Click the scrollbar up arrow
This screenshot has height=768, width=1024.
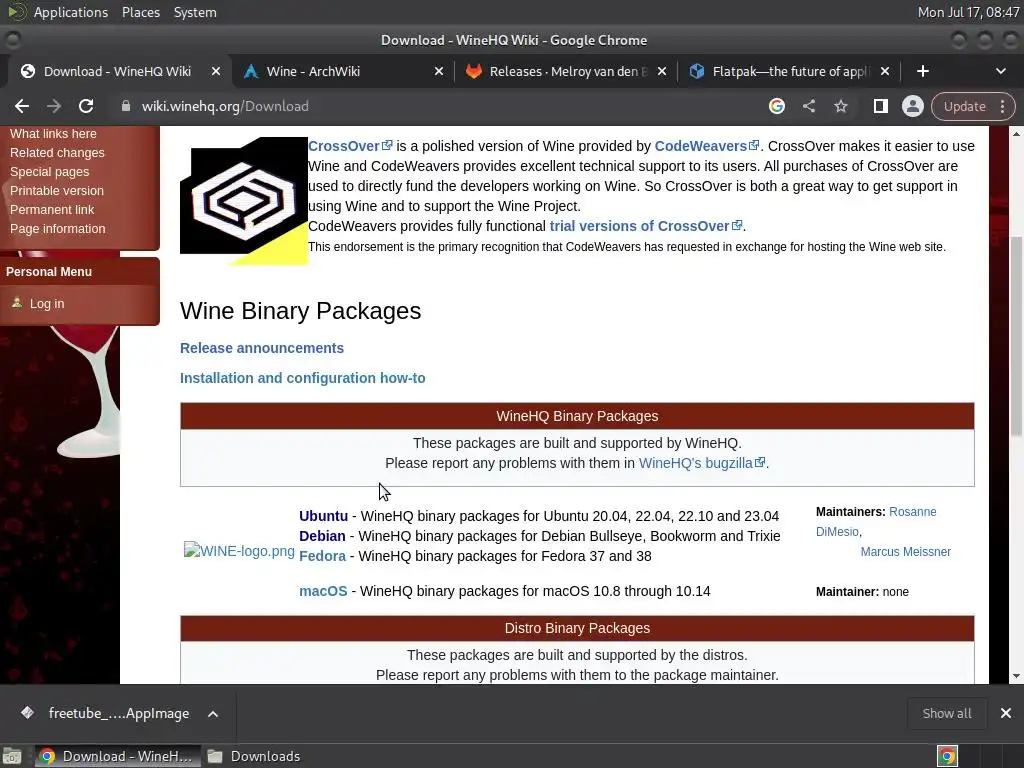coord(1016,134)
